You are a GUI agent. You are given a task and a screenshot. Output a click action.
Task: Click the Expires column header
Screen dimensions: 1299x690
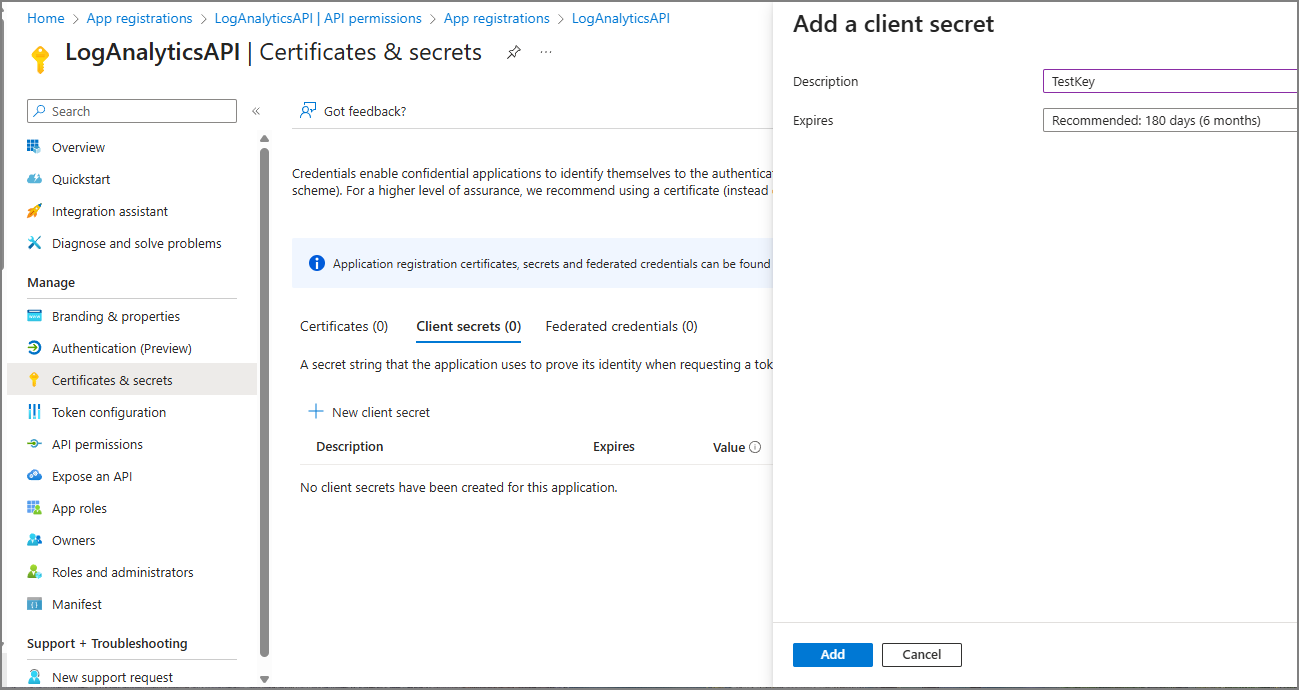pos(614,447)
